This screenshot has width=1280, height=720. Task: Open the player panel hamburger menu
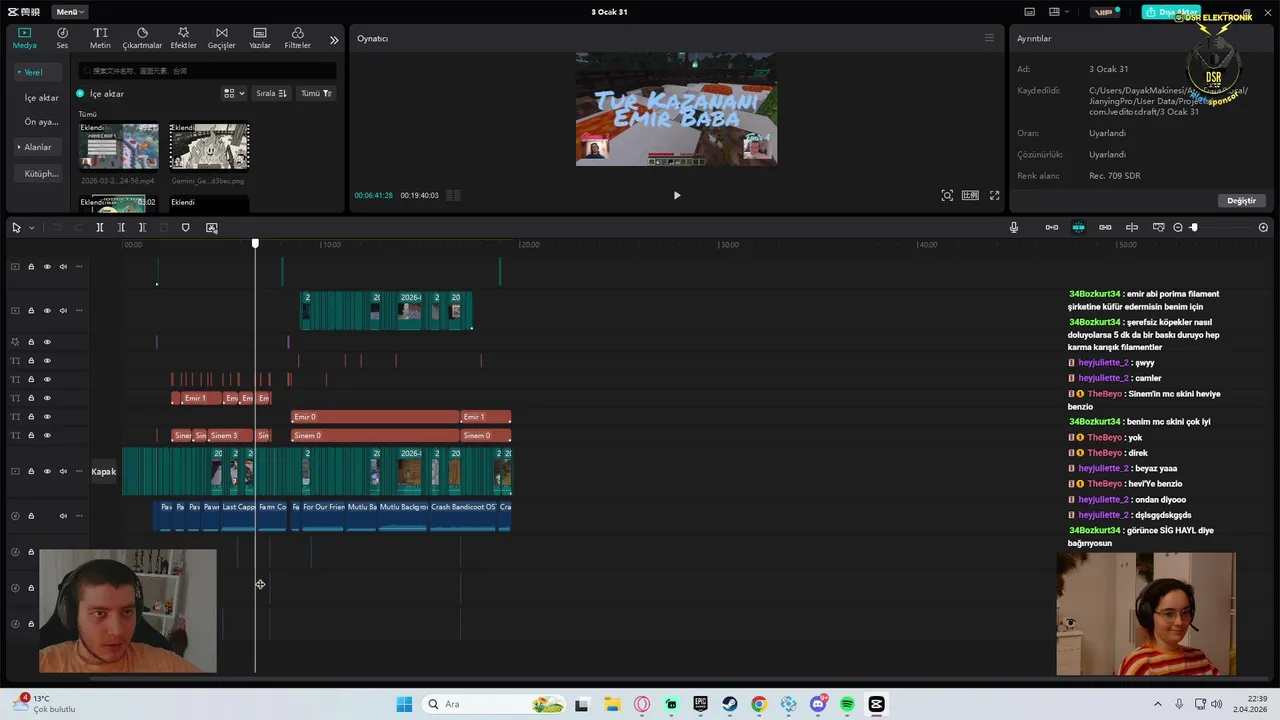pyautogui.click(x=989, y=38)
